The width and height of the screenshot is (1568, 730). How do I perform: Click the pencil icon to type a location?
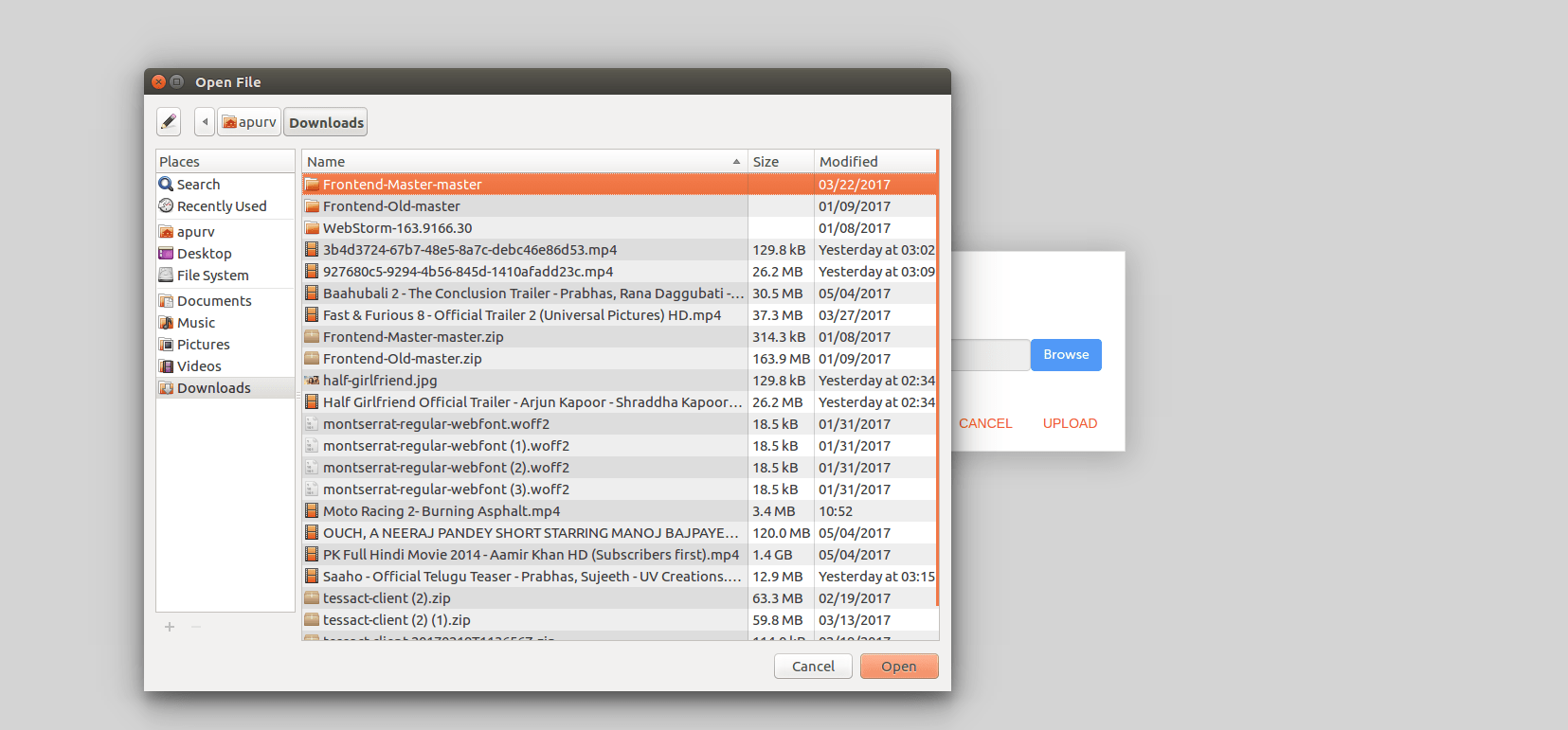[169, 122]
